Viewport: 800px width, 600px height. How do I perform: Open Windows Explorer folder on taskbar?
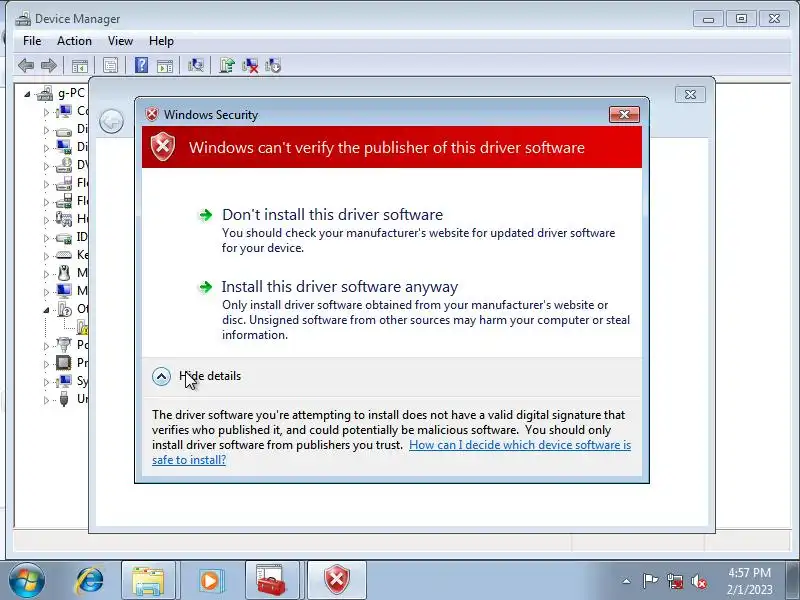pos(148,581)
